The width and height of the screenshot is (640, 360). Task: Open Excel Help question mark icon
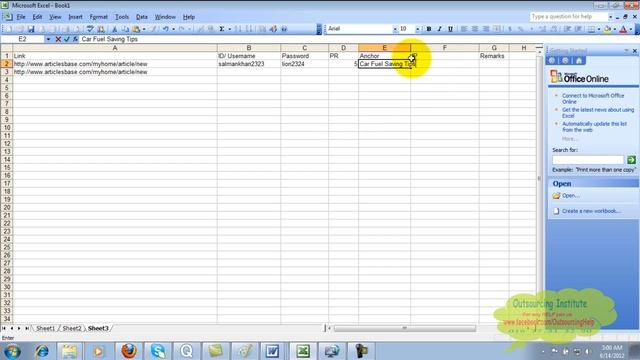pyautogui.click(x=284, y=29)
